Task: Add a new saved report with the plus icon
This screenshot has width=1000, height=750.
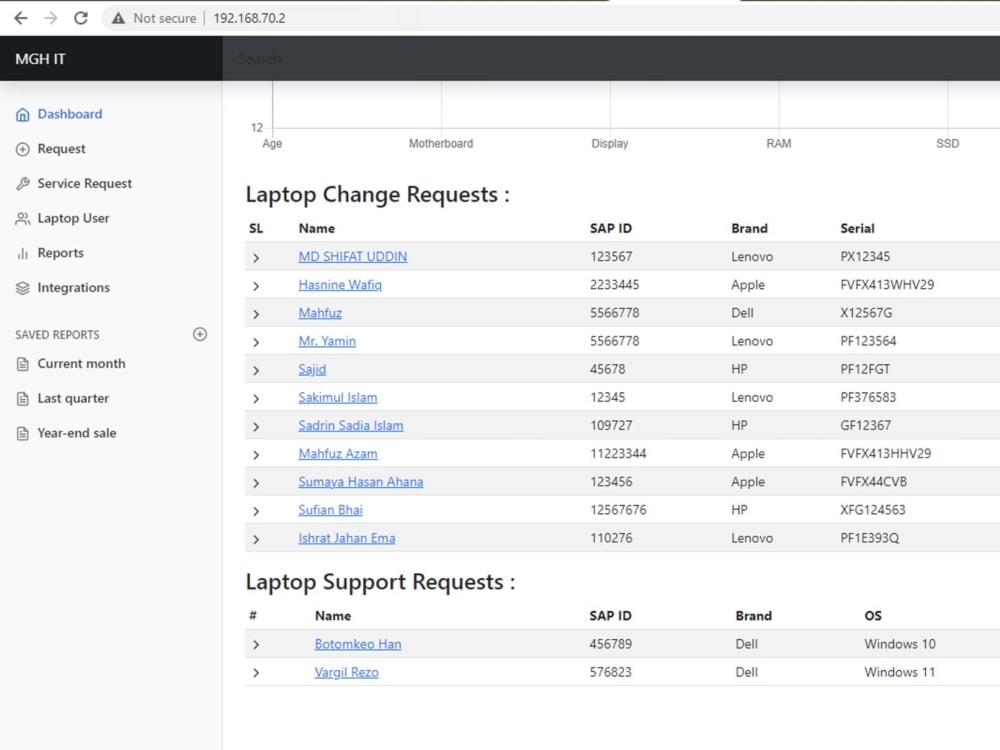Action: point(200,334)
